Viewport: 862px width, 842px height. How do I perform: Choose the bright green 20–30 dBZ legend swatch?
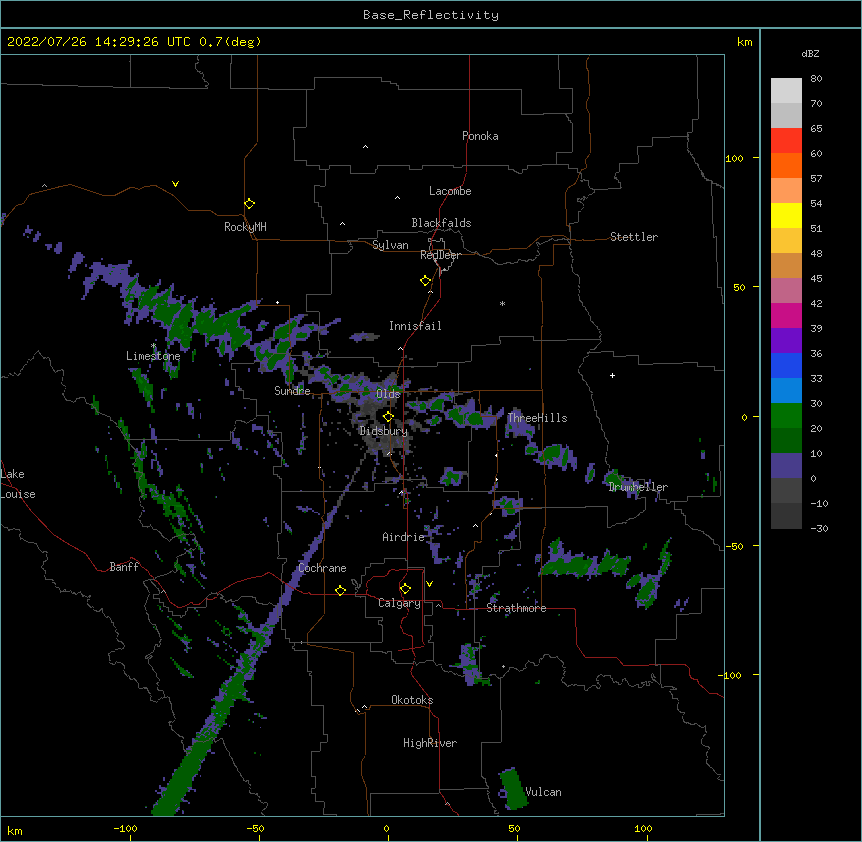click(786, 416)
